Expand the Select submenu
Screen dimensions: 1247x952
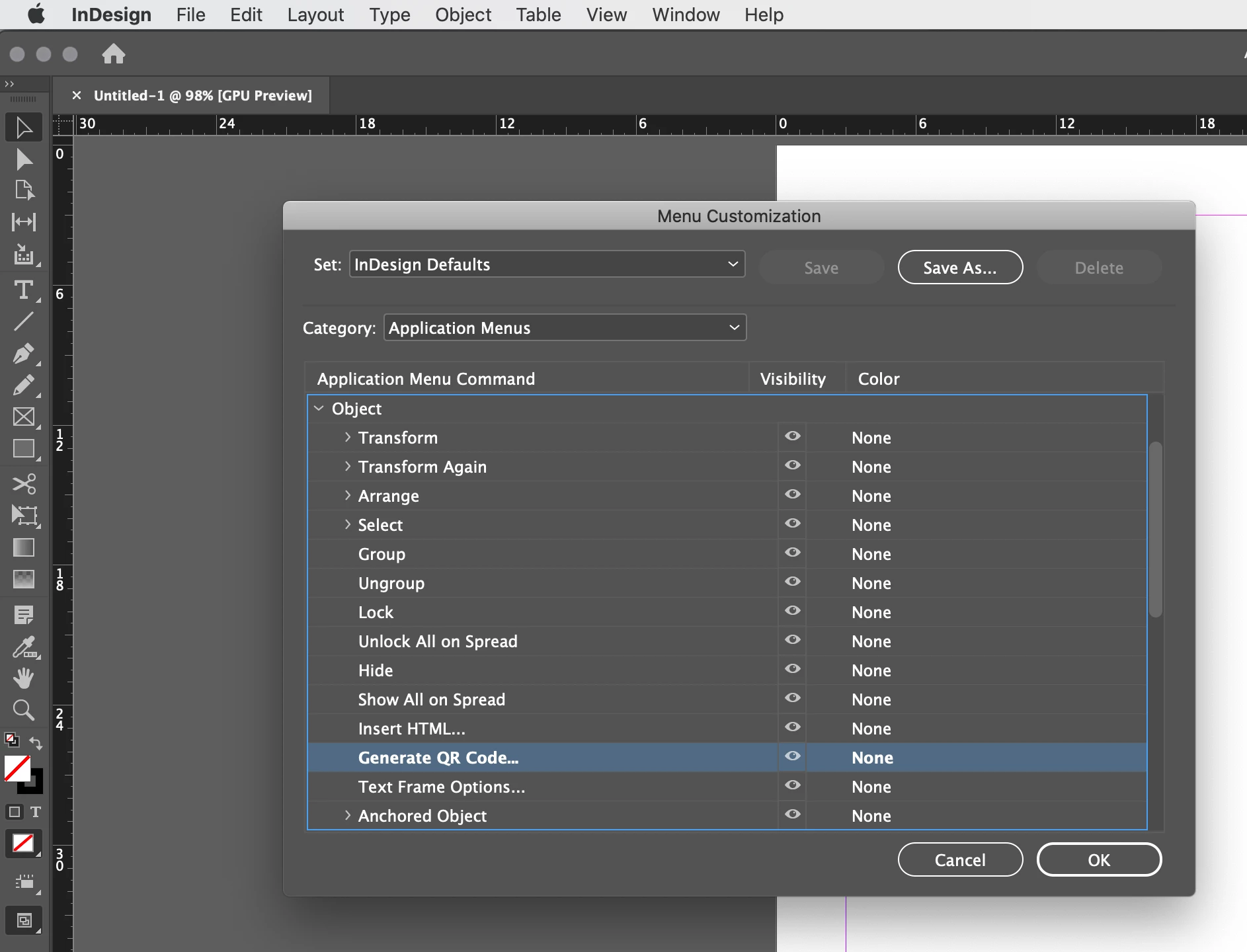(347, 525)
